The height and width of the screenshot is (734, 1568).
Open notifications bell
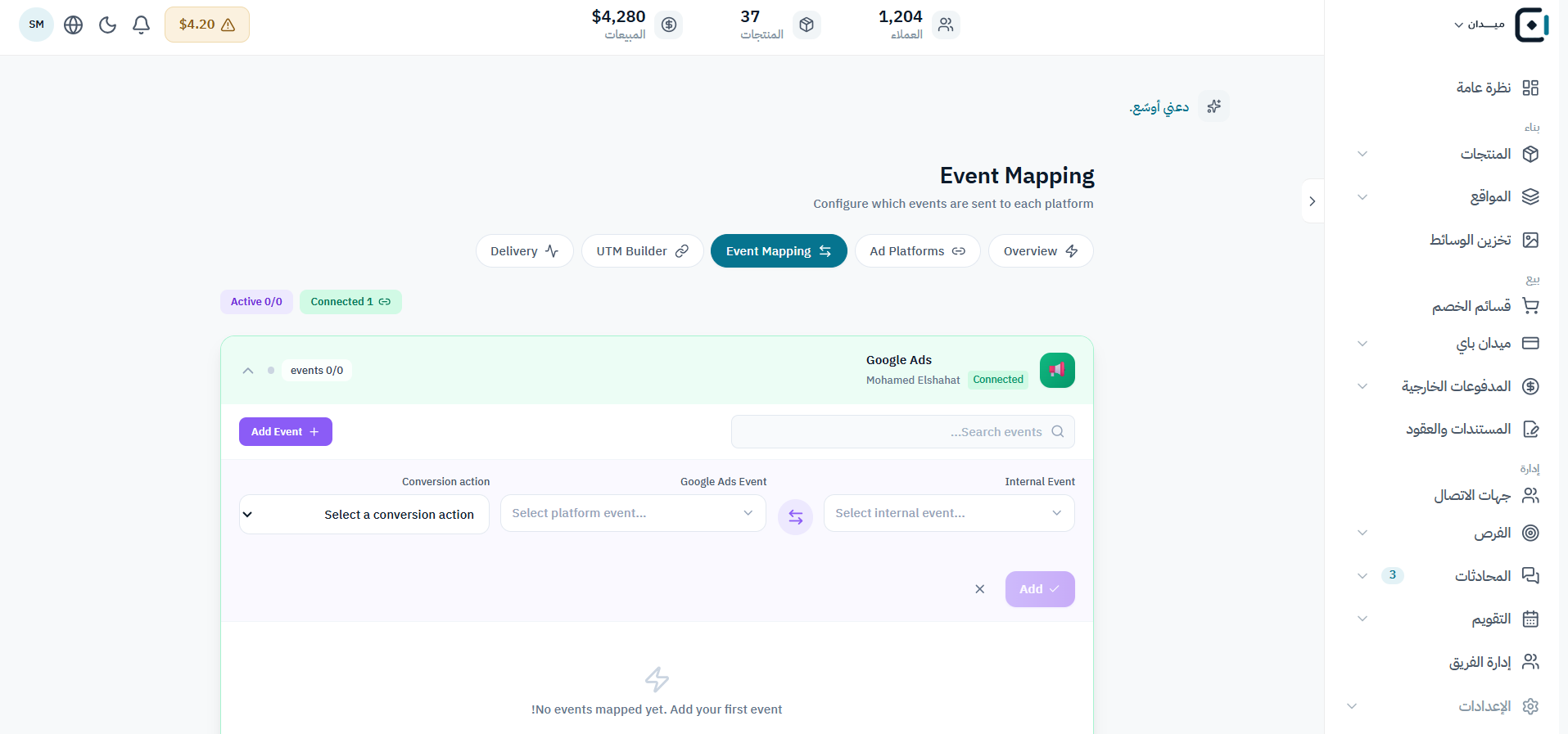click(x=141, y=25)
